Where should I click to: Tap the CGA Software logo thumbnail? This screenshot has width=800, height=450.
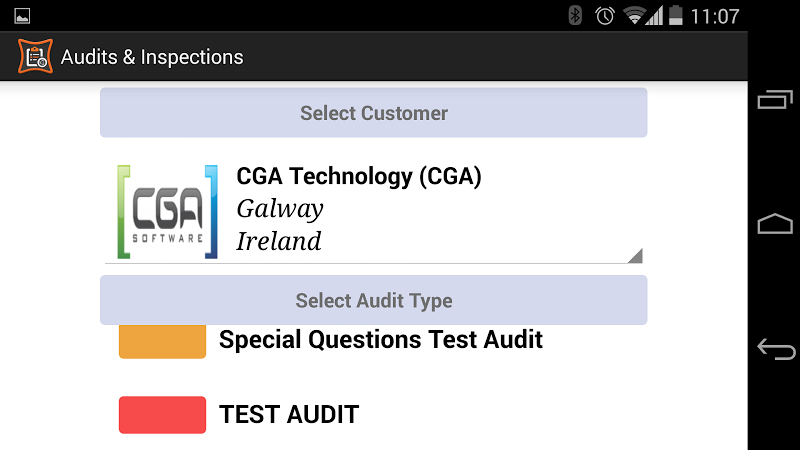tap(167, 212)
